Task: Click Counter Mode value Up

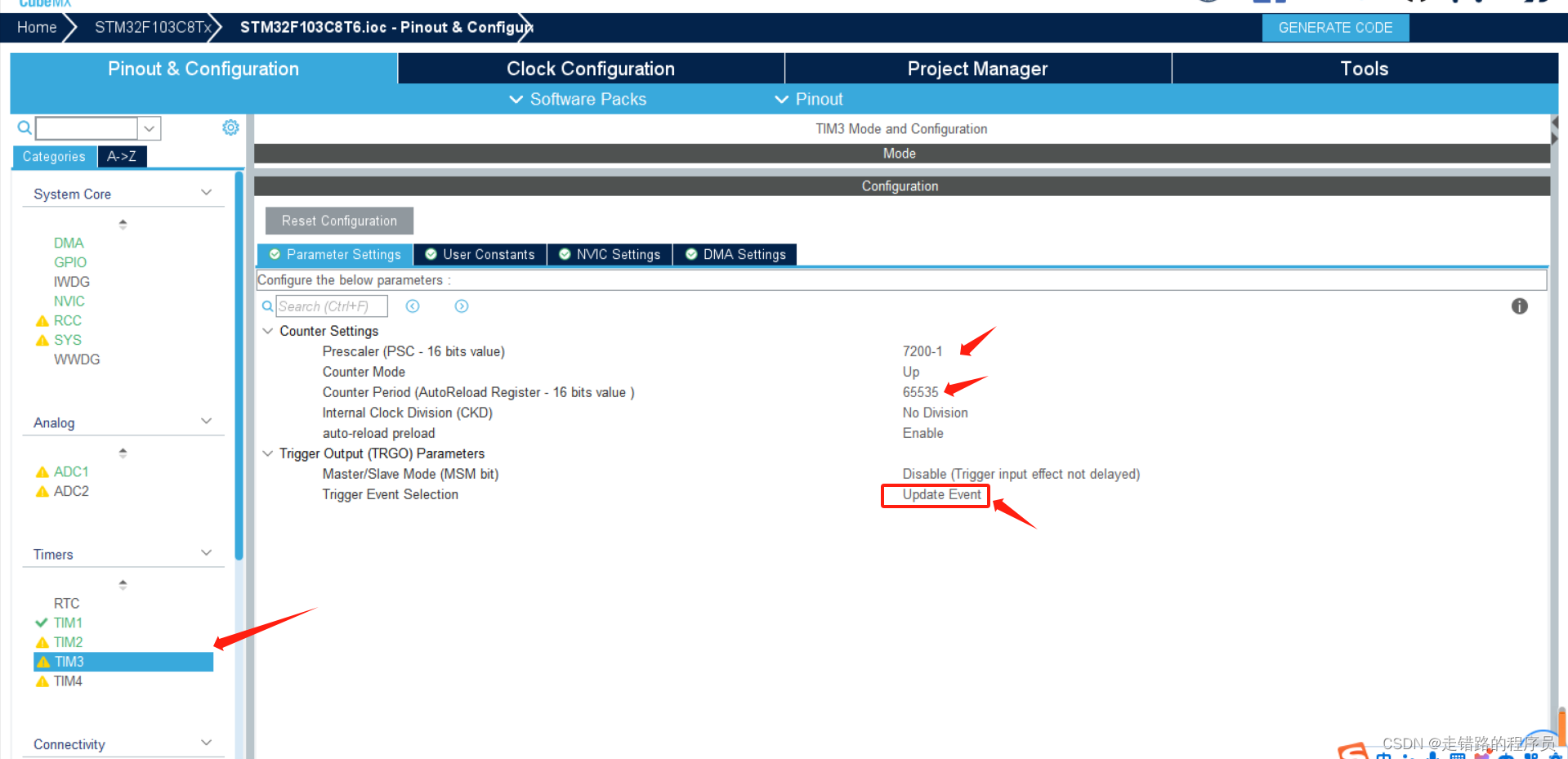Action: 911,372
